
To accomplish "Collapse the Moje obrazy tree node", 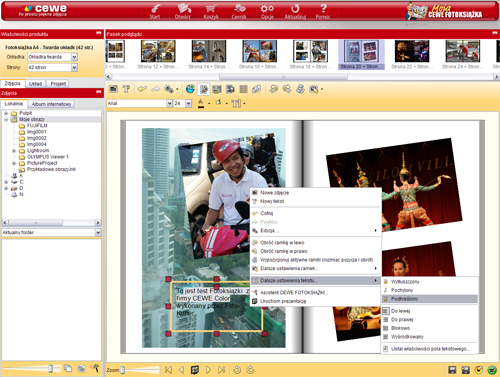I will (x=6, y=119).
